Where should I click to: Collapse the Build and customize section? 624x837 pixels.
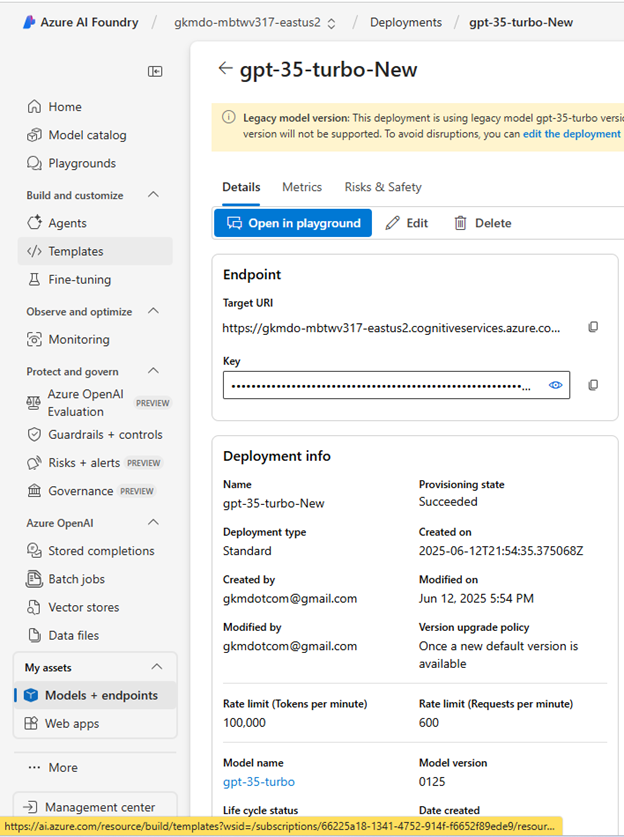click(153, 195)
